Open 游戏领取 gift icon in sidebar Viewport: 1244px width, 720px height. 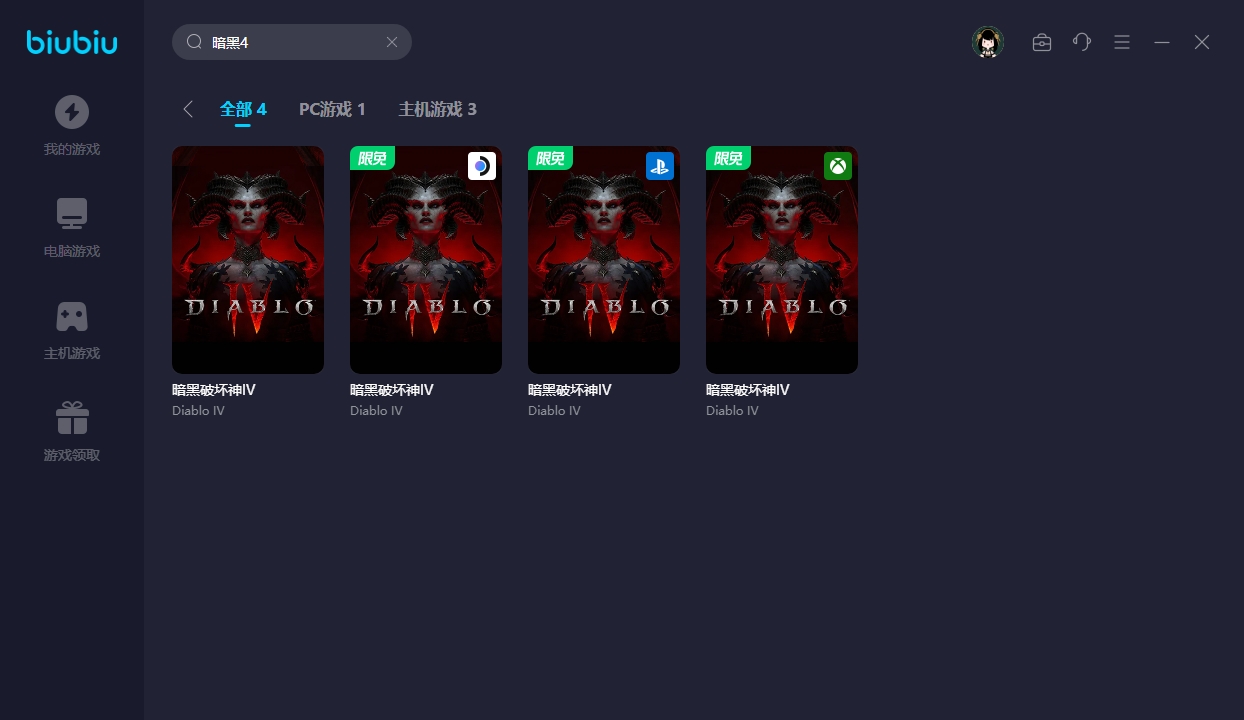72,418
